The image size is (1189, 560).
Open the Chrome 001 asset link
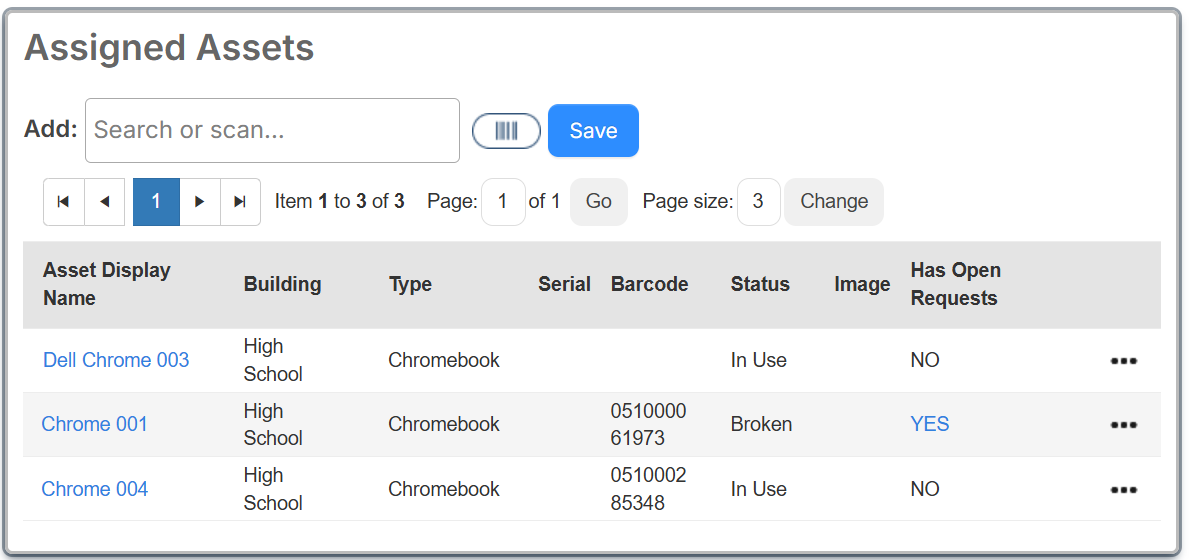coord(94,424)
